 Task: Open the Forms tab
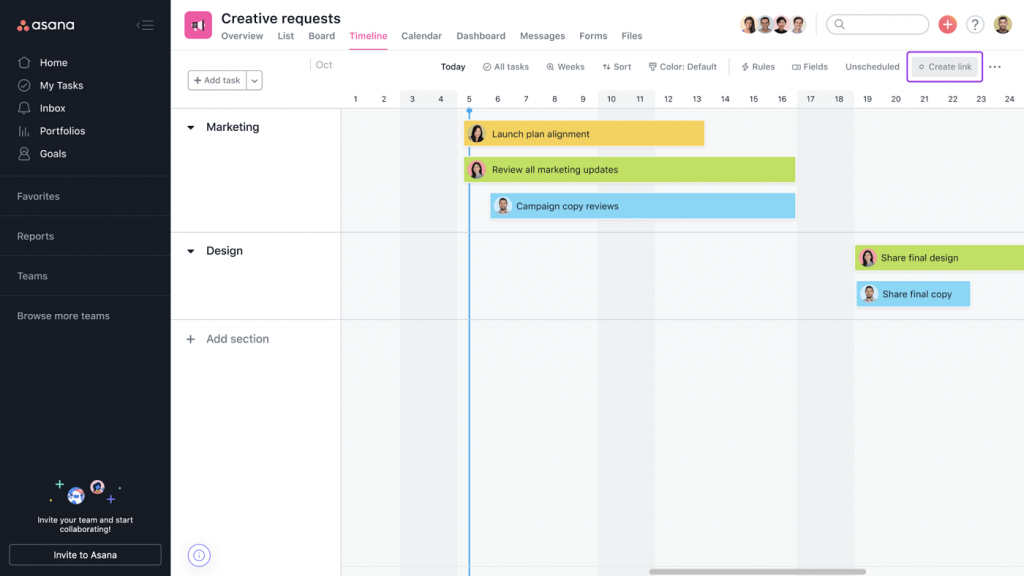593,36
